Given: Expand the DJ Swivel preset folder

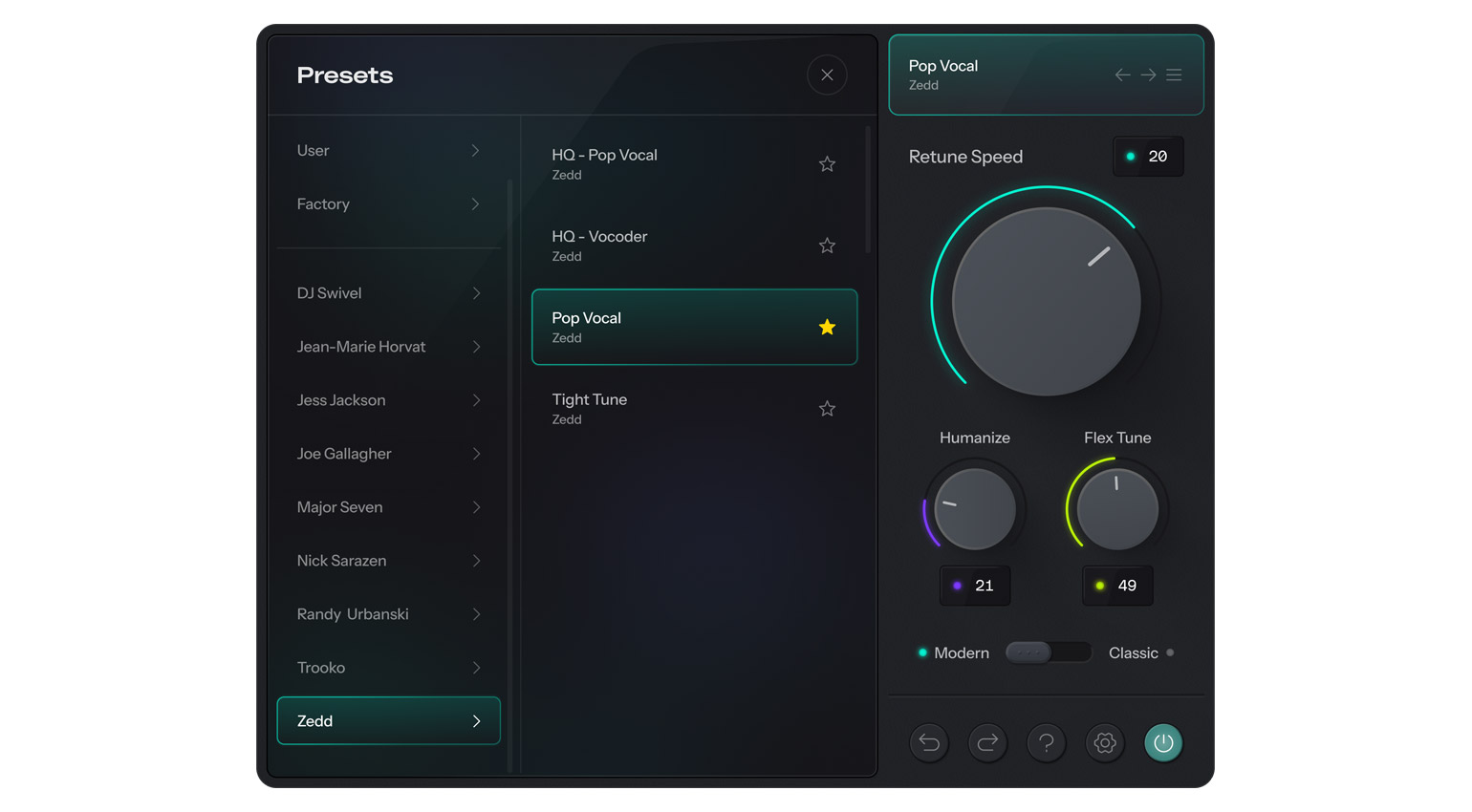Looking at the screenshot, I should 388,293.
